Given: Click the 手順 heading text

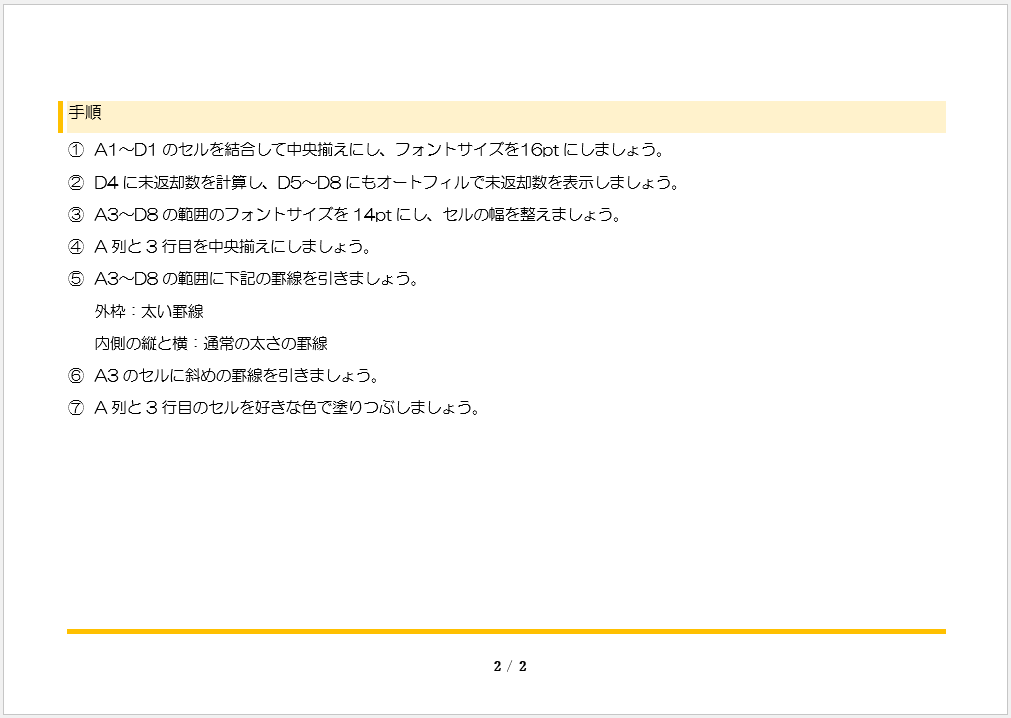Looking at the screenshot, I should pos(85,113).
